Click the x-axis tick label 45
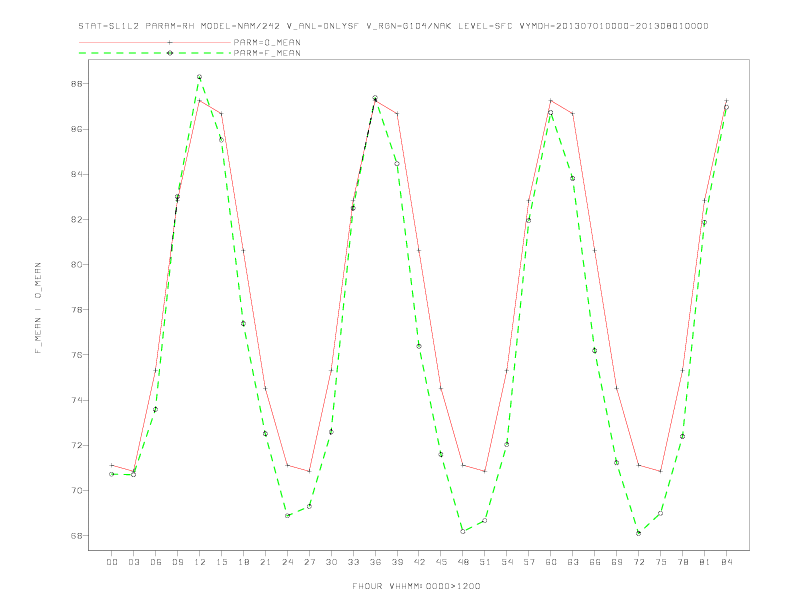 tap(441, 562)
